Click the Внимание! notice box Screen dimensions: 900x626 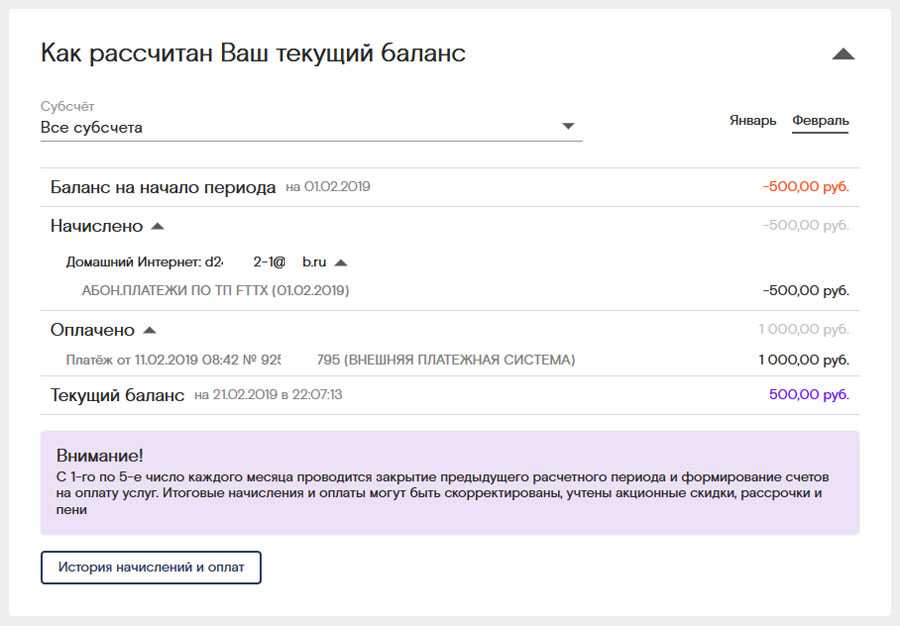(449, 482)
